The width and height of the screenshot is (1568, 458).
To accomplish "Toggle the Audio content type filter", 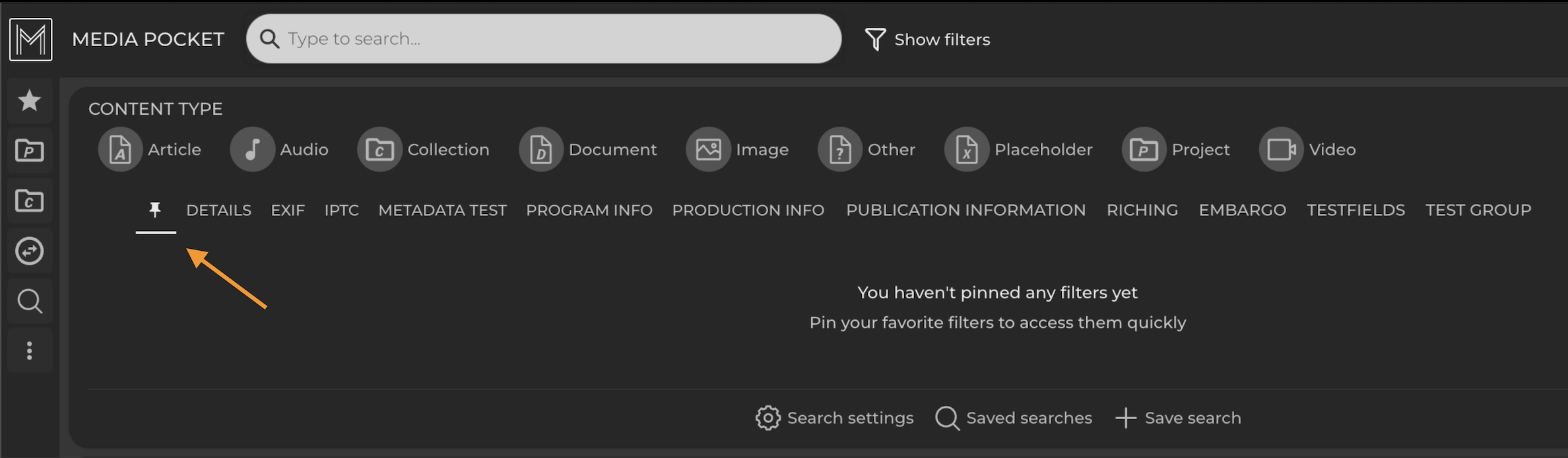I will (x=279, y=150).
